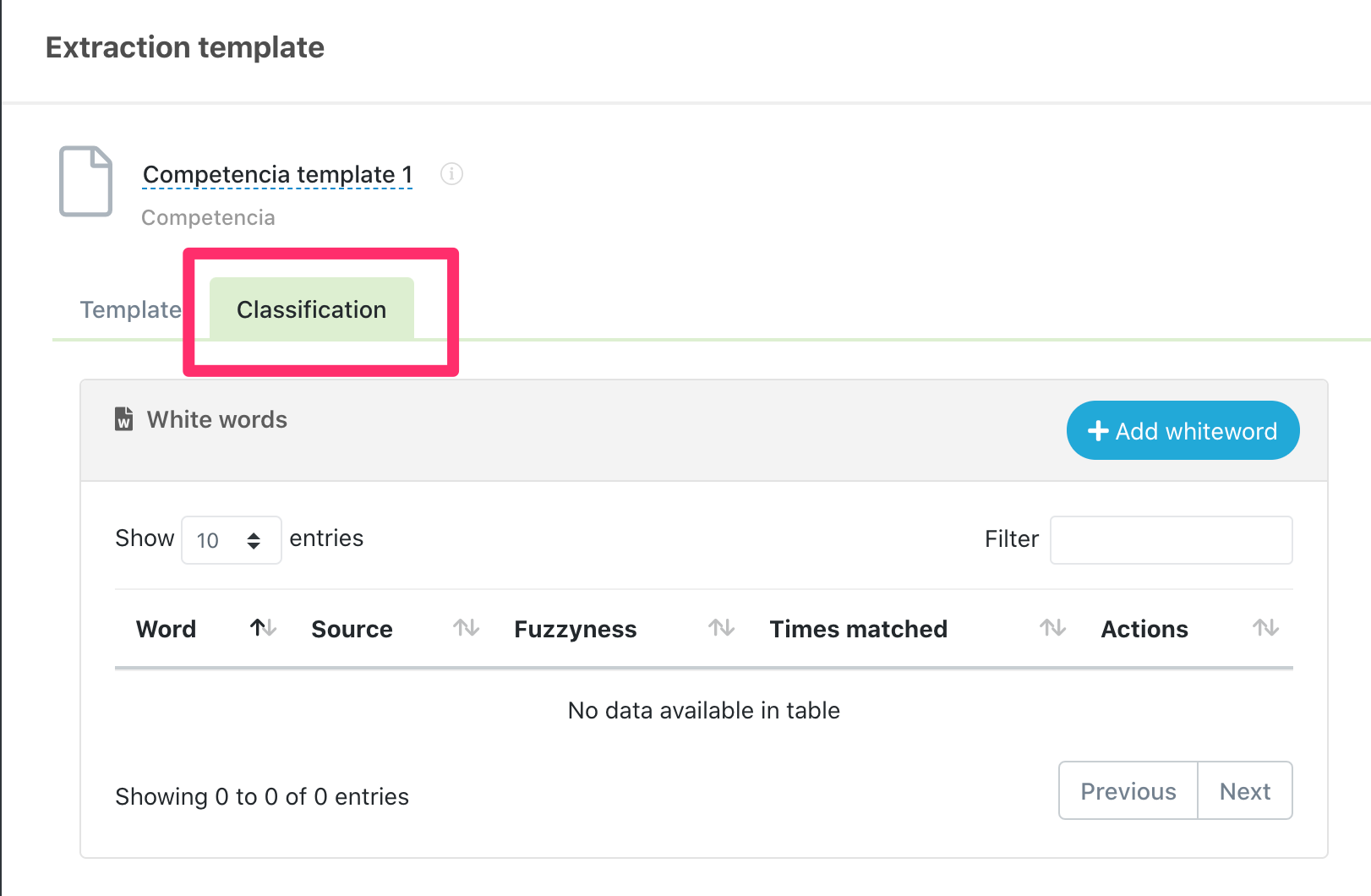1371x896 pixels.
Task: Click the White words document icon
Action: coord(124,419)
